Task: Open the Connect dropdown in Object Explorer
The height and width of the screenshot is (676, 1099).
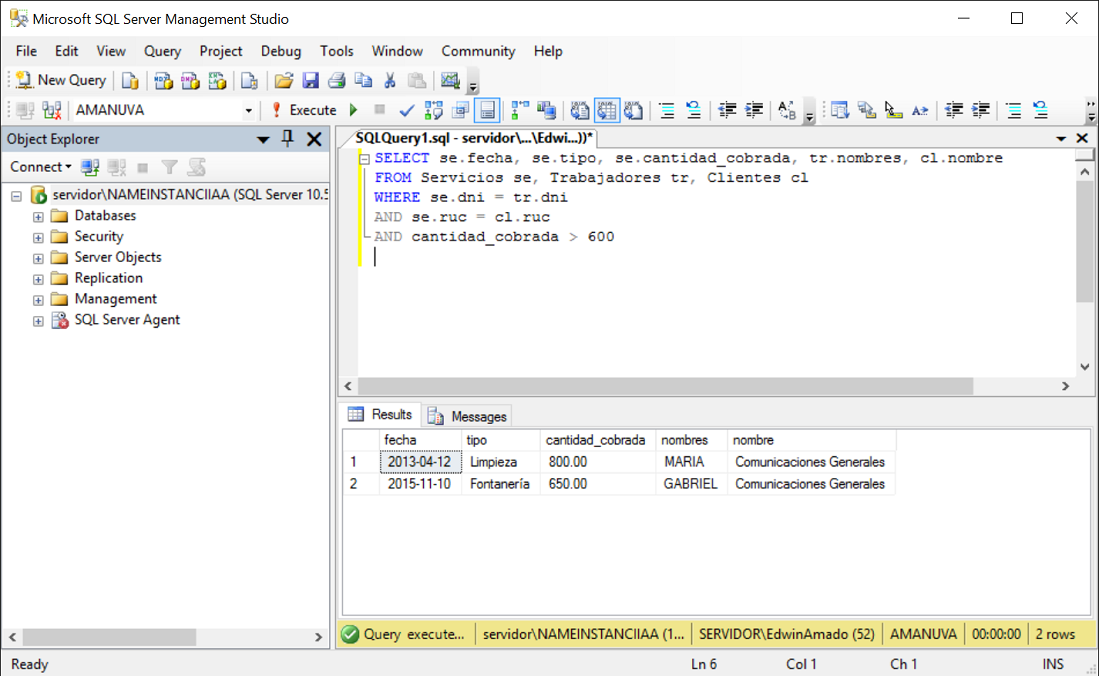Action: pos(37,166)
